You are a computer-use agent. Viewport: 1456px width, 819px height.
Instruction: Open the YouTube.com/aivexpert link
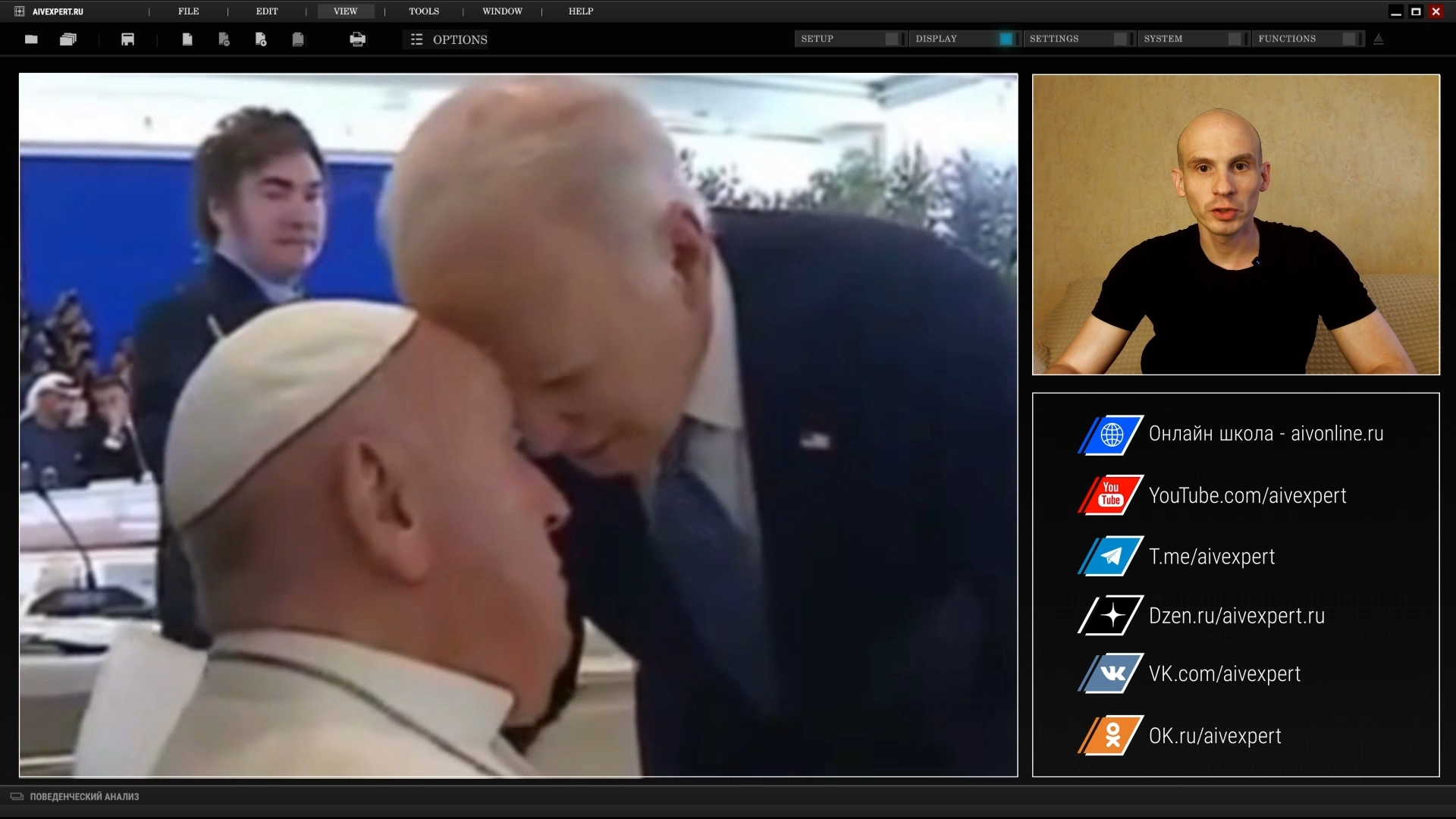click(1247, 495)
